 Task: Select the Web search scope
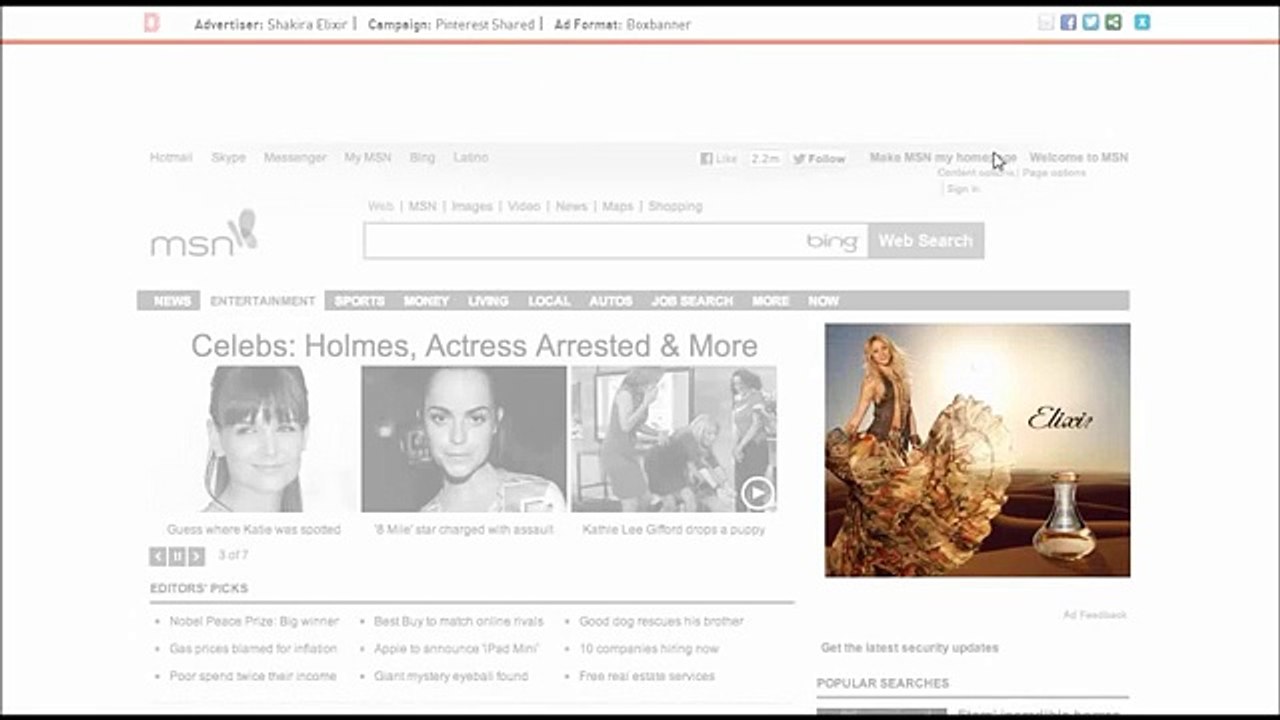click(x=381, y=206)
